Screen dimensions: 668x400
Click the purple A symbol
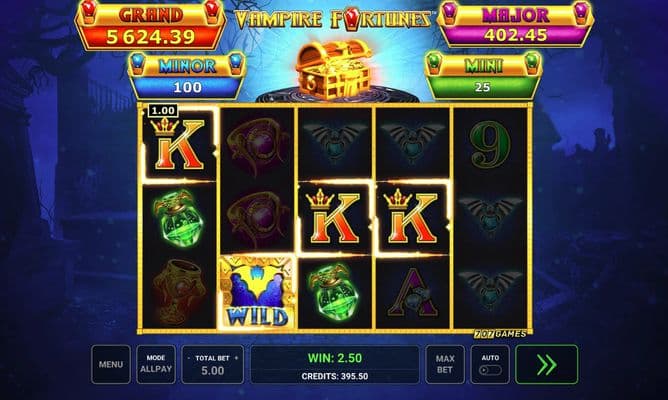tap(412, 292)
